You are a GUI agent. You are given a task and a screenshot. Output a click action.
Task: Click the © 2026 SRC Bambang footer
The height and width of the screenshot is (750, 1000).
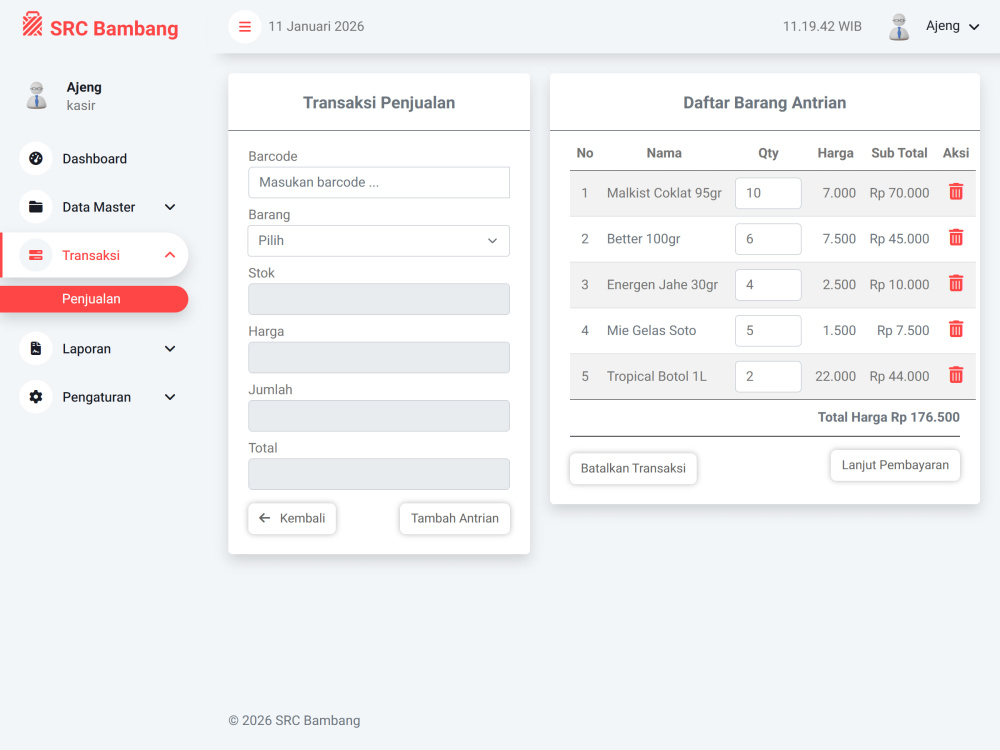tap(294, 721)
